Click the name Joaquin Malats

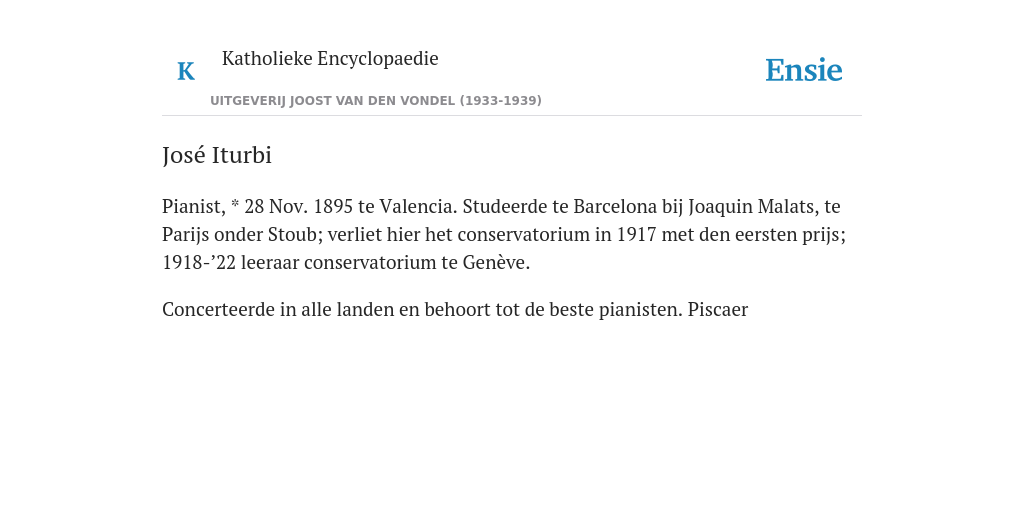752,206
